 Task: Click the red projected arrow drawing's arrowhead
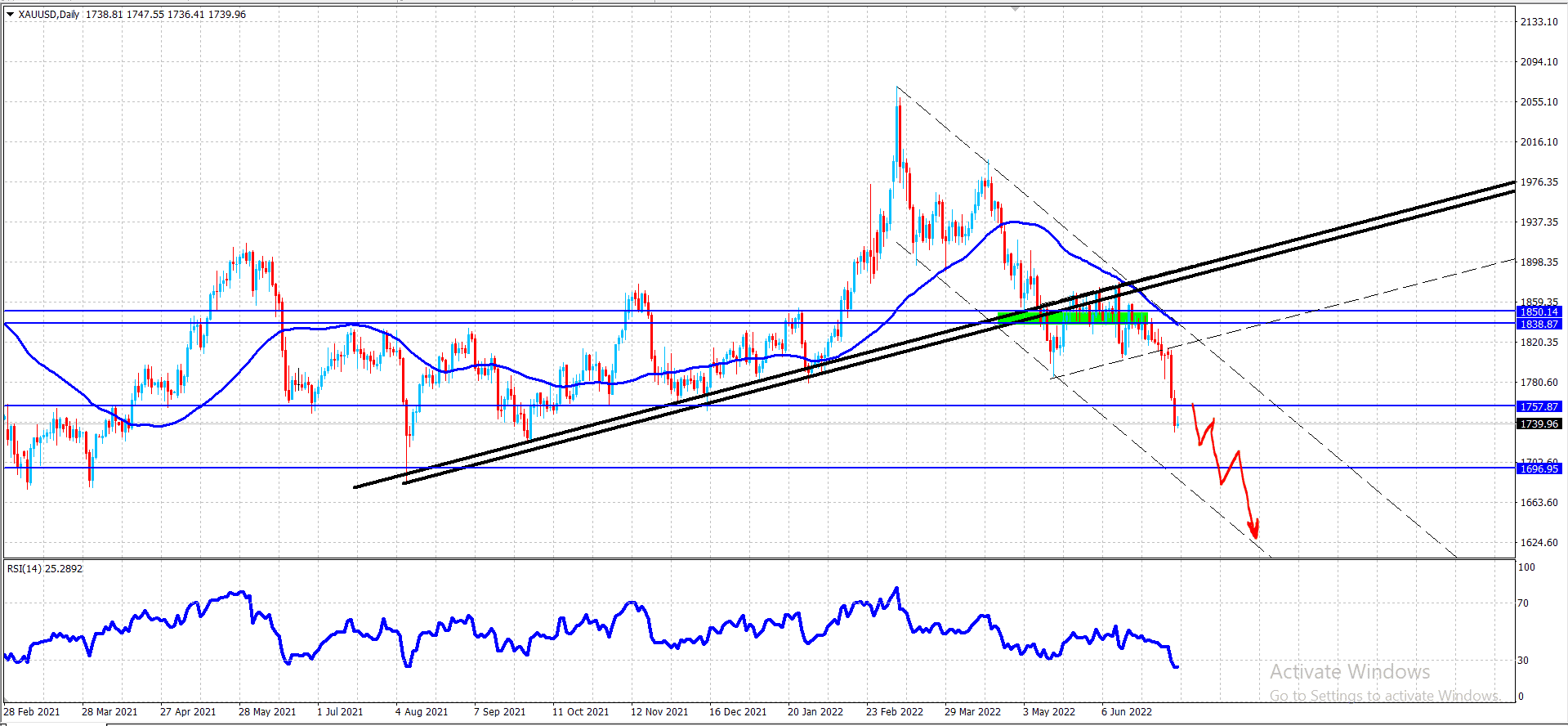1254,530
